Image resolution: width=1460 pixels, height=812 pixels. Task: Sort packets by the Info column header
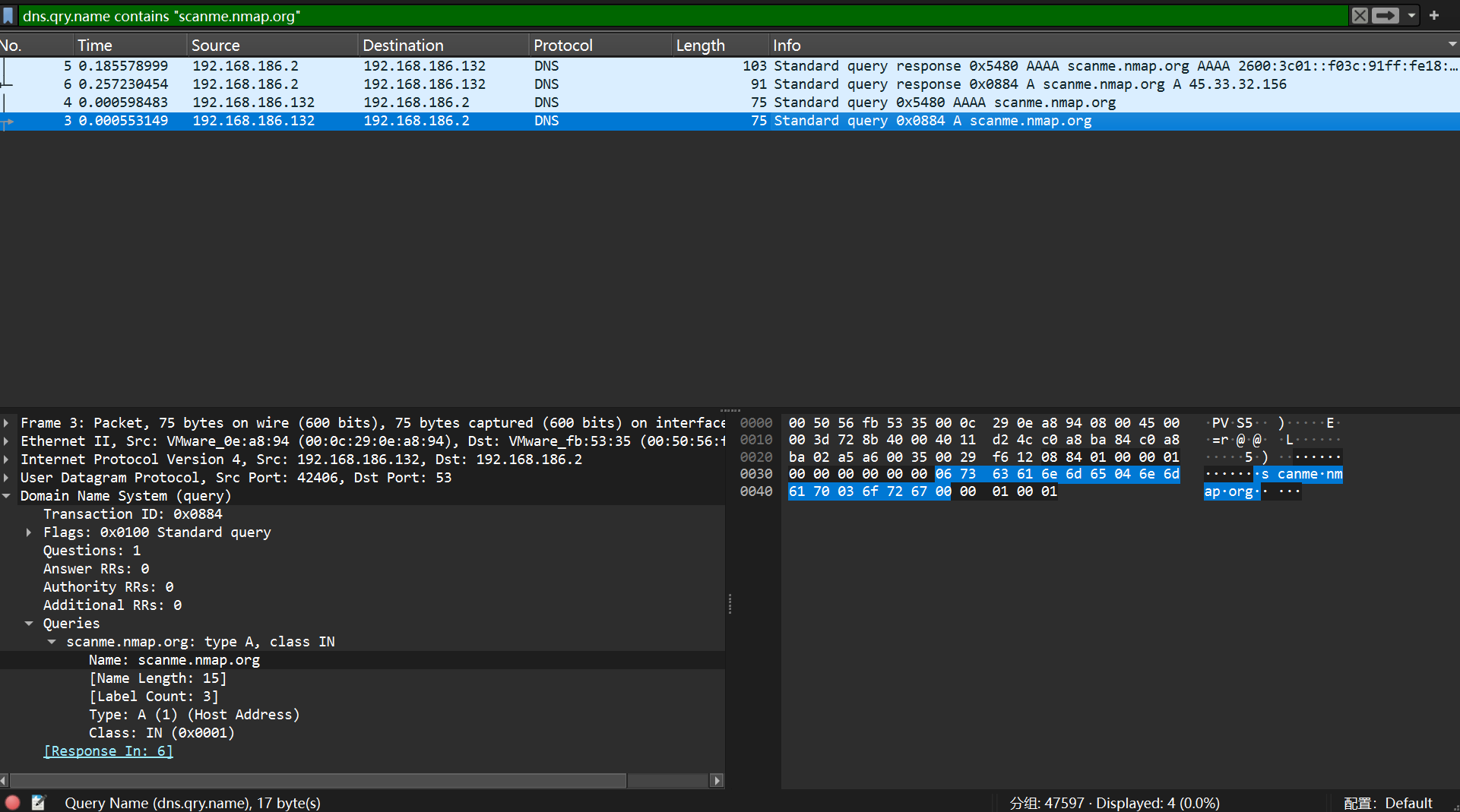(1114, 46)
